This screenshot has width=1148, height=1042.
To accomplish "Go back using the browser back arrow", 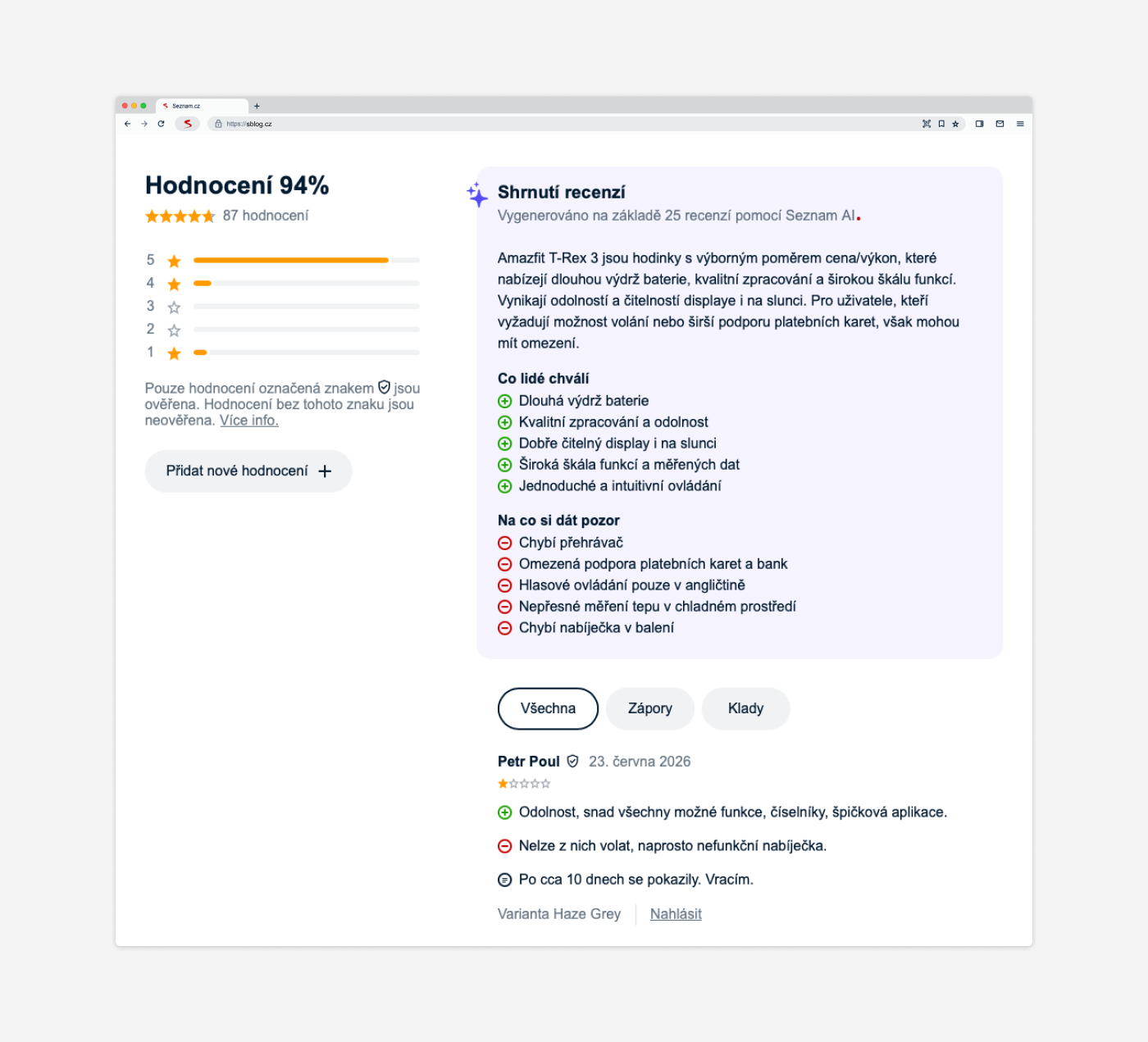I will [127, 124].
